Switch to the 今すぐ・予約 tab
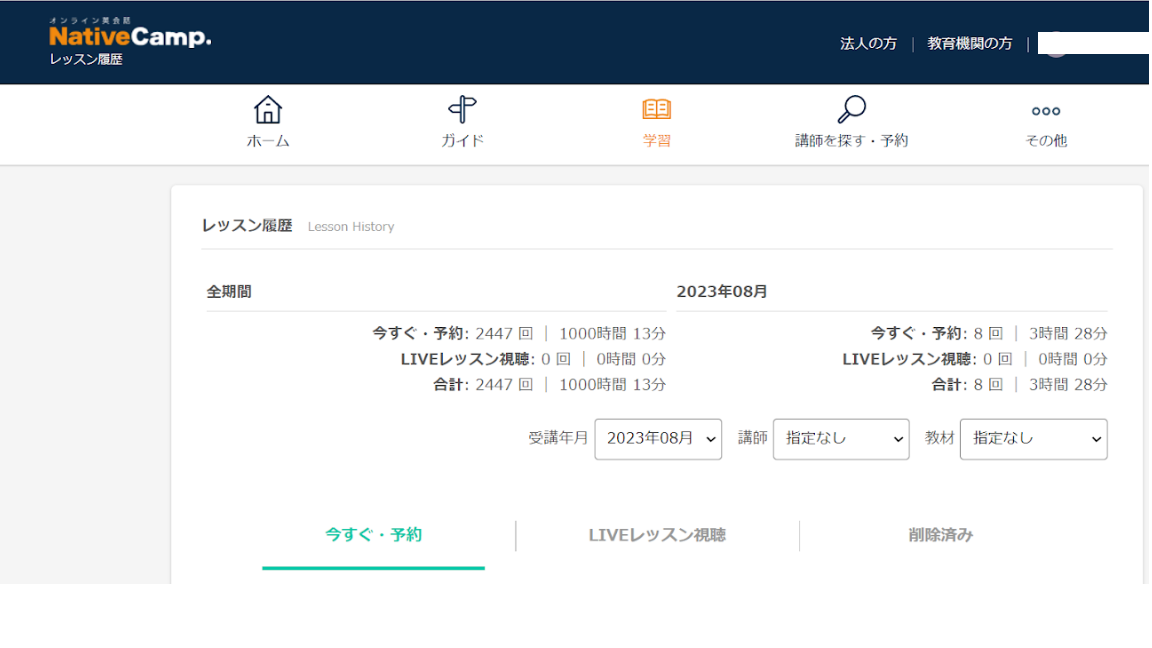The width and height of the screenshot is (1152, 648). click(x=373, y=535)
